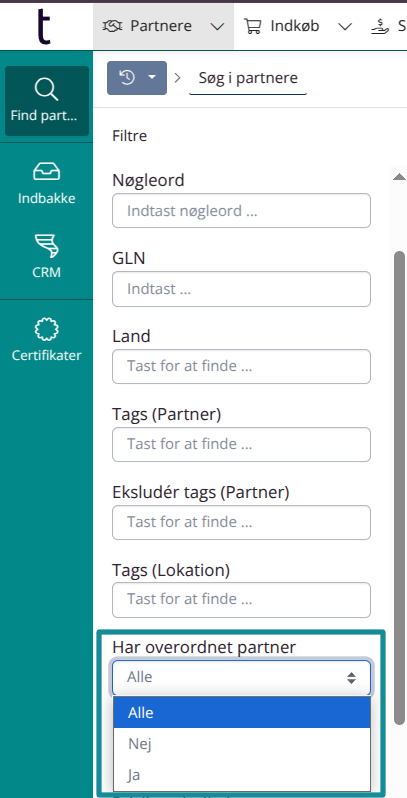Image resolution: width=407 pixels, height=798 pixels.
Task: Click the dark 't' logo
Action: click(x=45, y=26)
